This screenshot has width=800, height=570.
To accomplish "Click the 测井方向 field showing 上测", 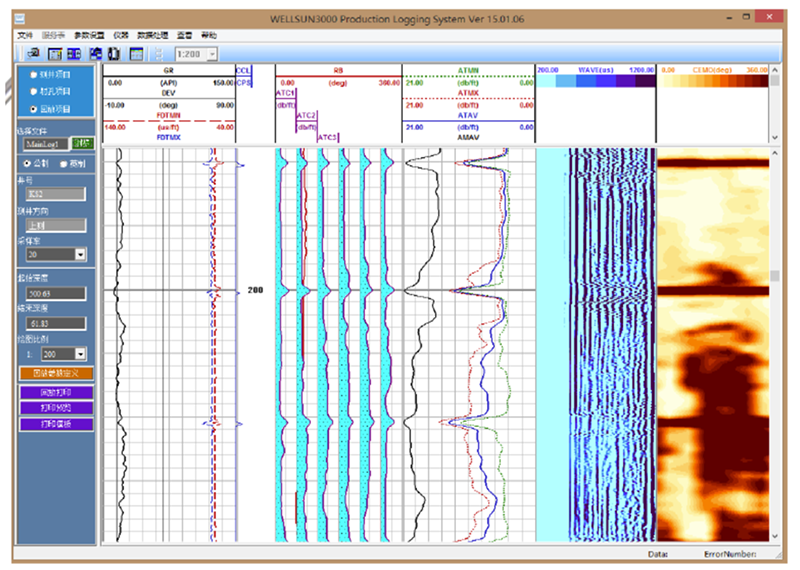I will pyautogui.click(x=55, y=226).
